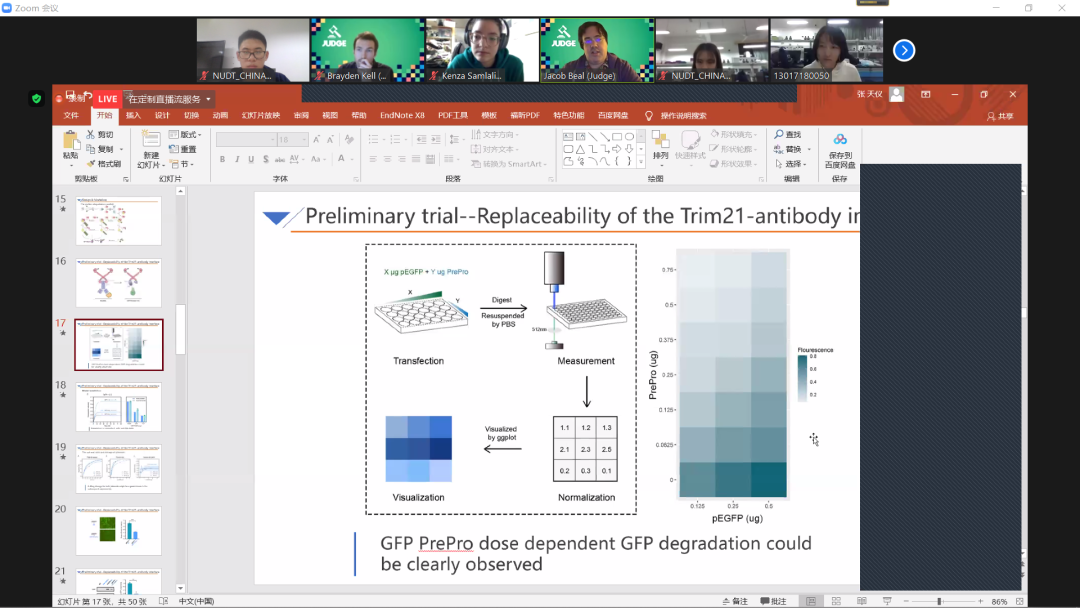This screenshot has width=1080, height=608.
Task: Toggle center text alignment
Action: pyautogui.click(x=387, y=159)
